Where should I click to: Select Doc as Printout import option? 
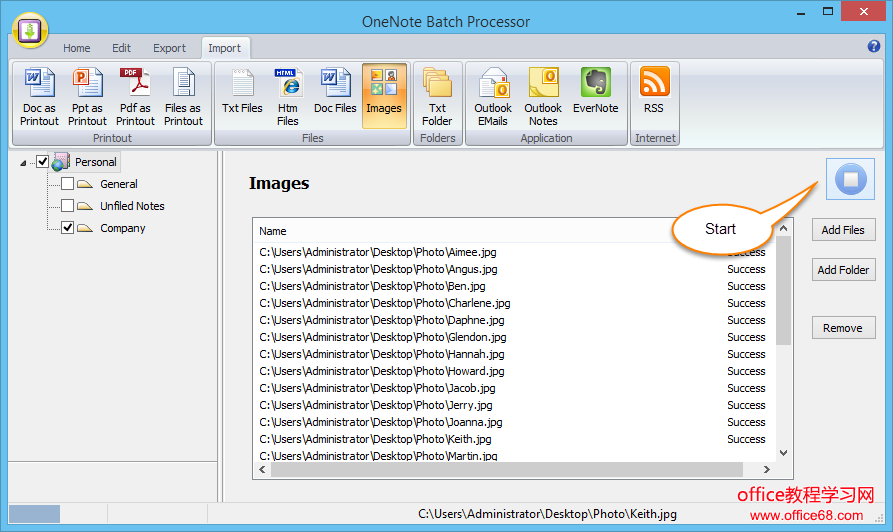click(x=39, y=97)
